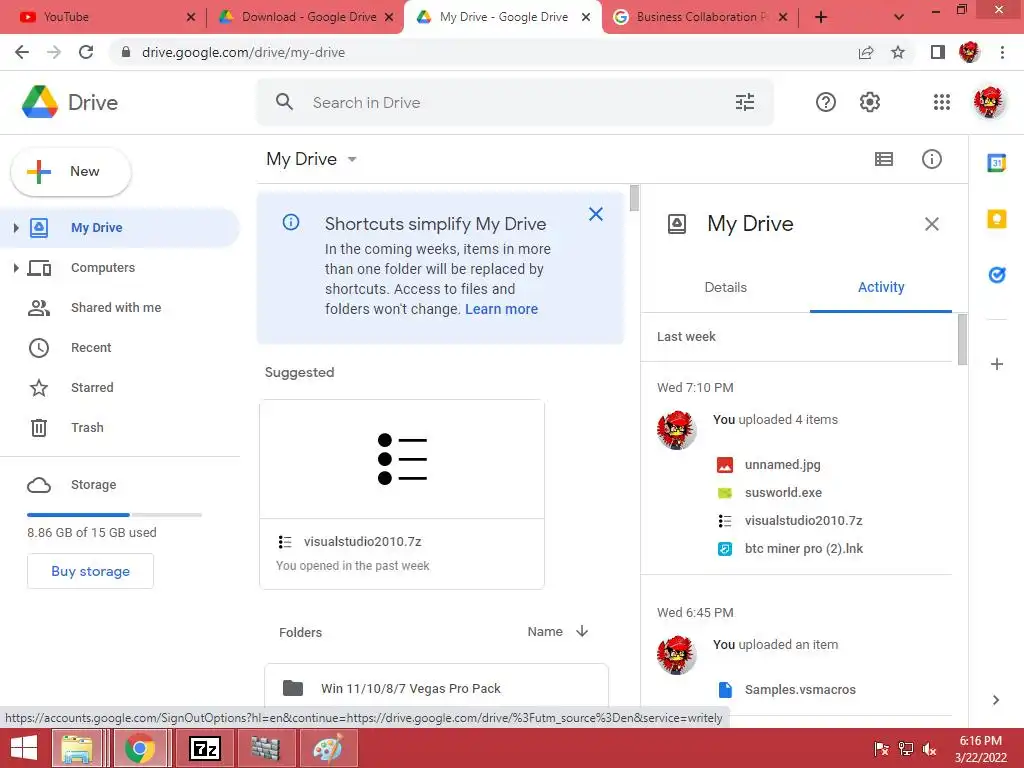The height and width of the screenshot is (768, 1024).
Task: Open Drive settings gear
Action: pos(869,102)
